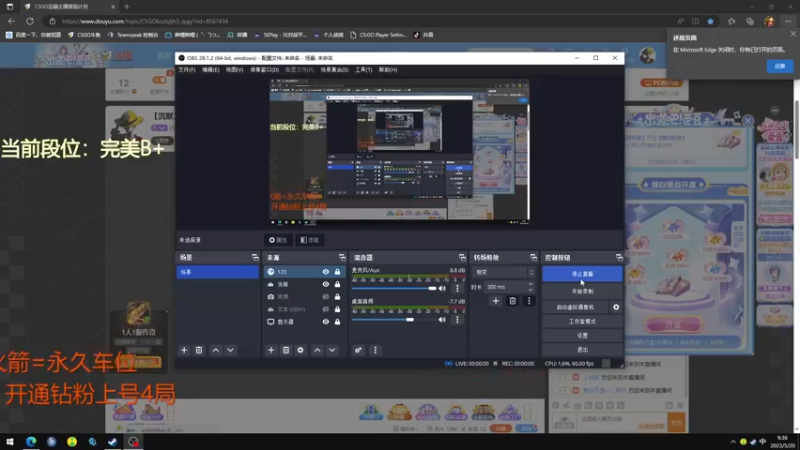Delete source using Sources panel trash icon
Image resolution: width=800 pixels, height=450 pixels.
pyautogui.click(x=286, y=350)
